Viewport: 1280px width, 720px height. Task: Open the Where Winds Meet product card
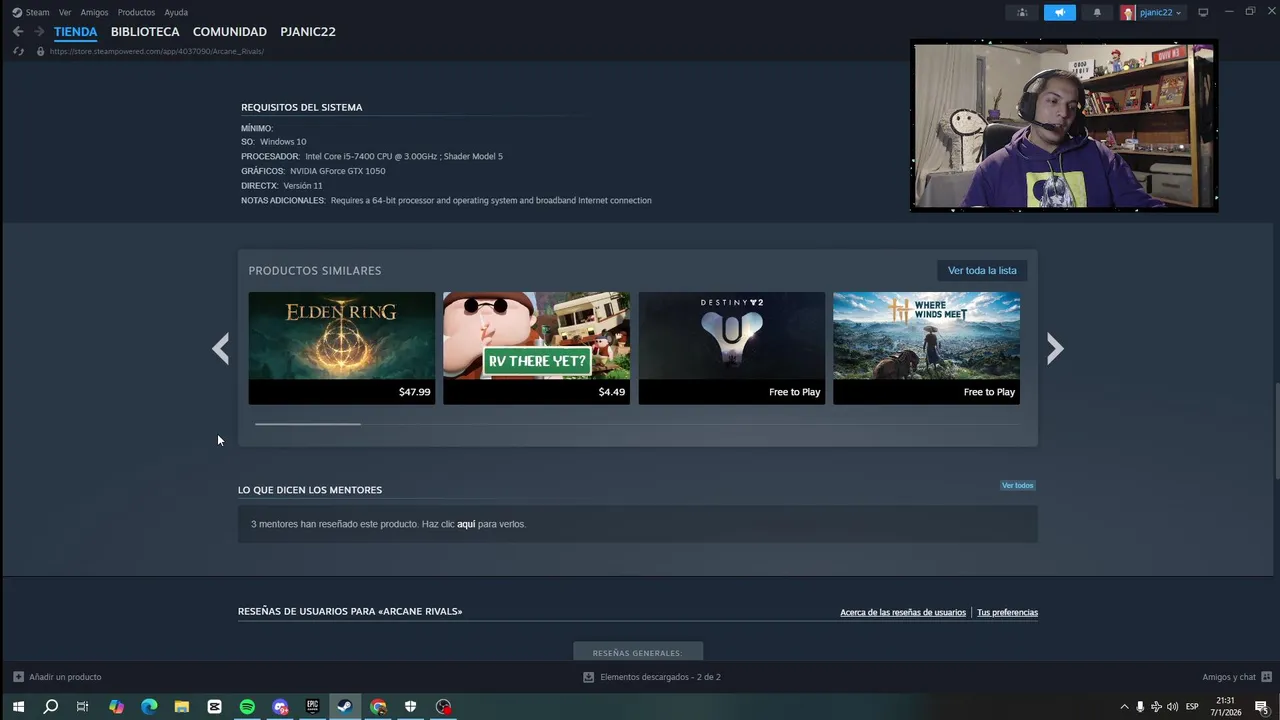(926, 348)
